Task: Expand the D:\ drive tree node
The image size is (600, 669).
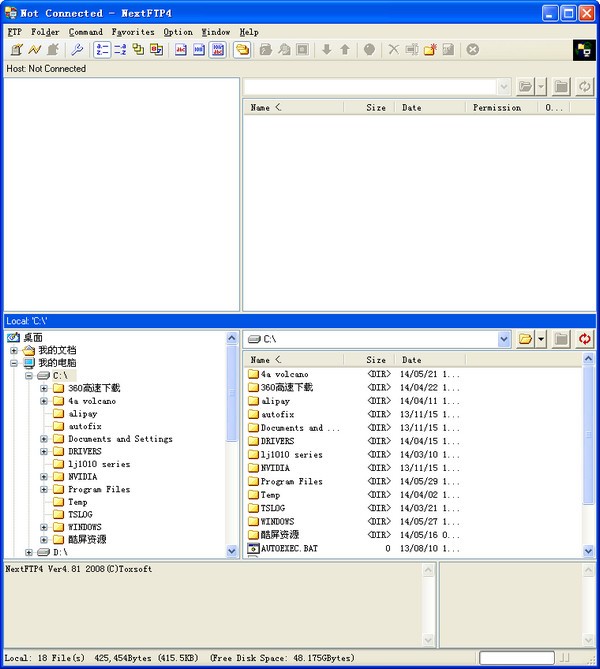Action: pos(29,552)
